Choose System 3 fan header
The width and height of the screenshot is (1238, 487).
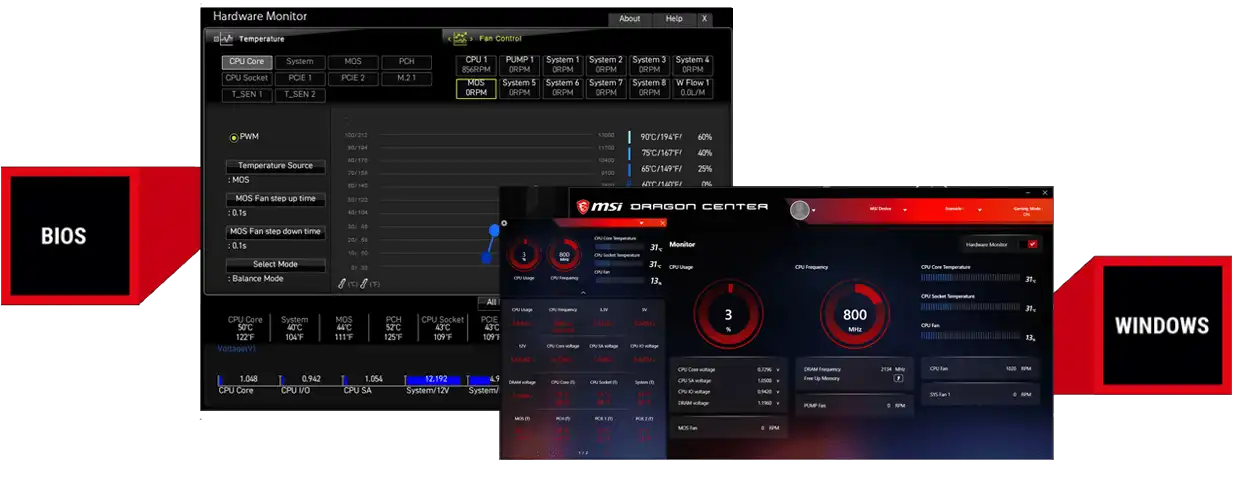[648, 65]
